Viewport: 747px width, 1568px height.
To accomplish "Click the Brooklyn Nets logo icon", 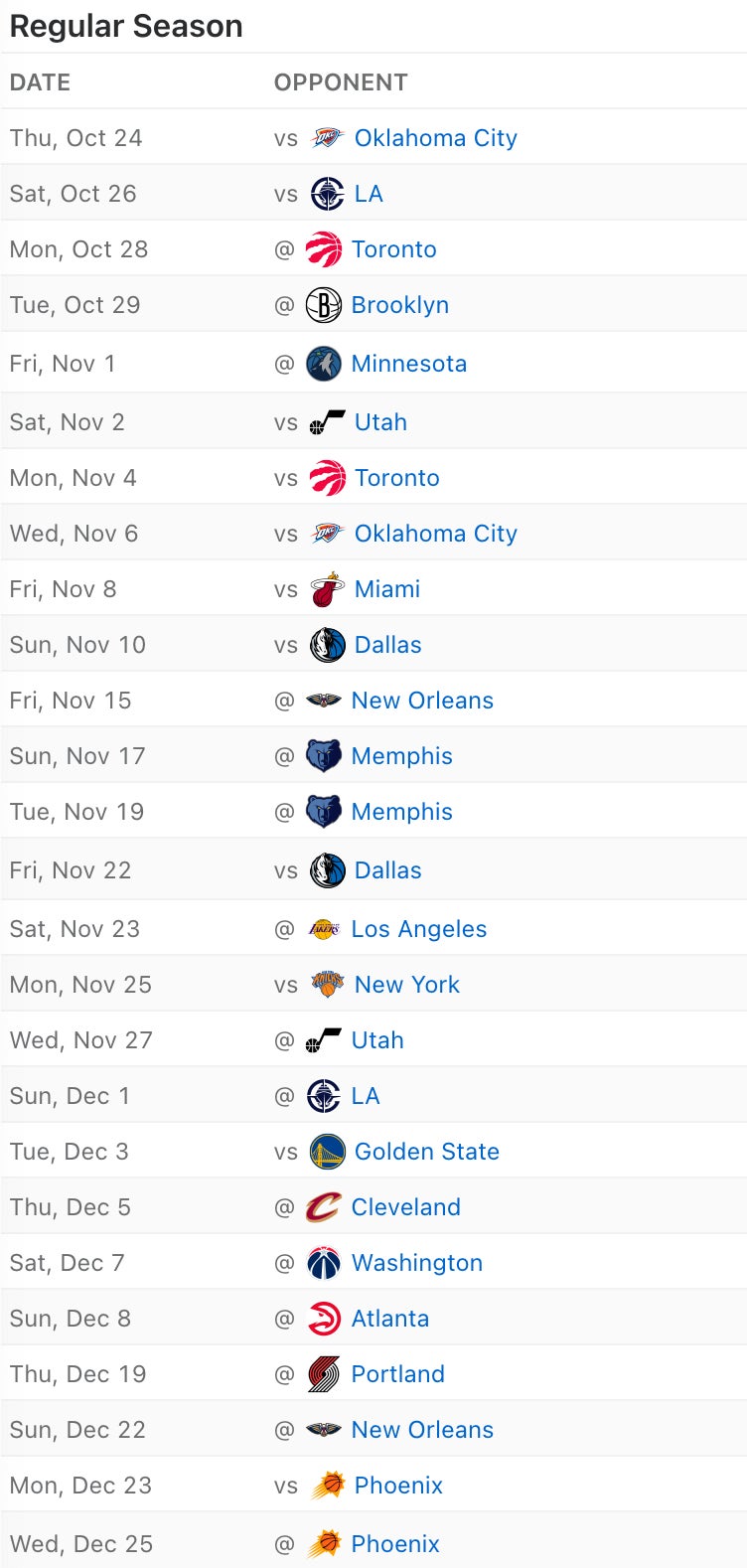I will [x=324, y=305].
